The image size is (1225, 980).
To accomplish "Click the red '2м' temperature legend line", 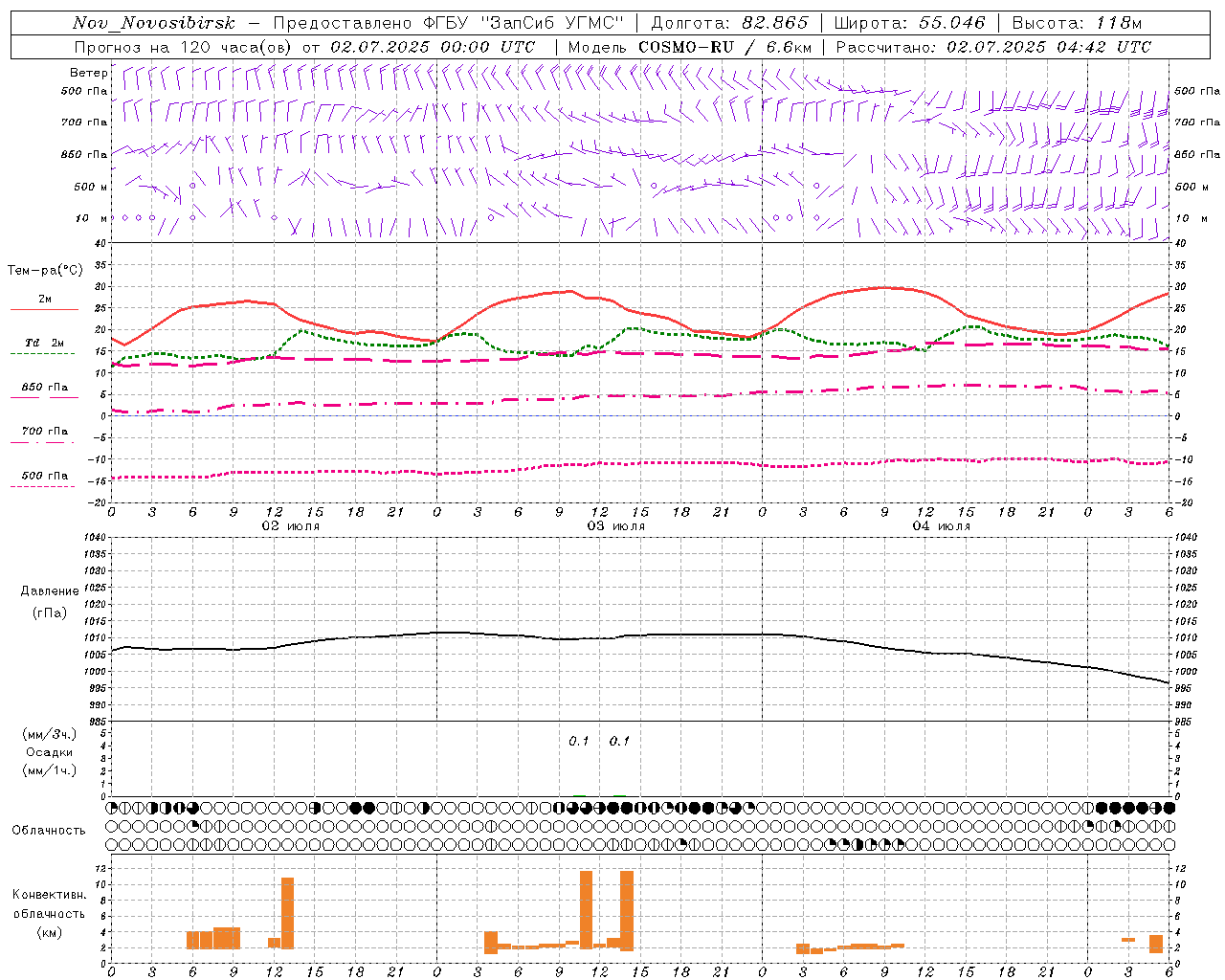I will pyautogui.click(x=44, y=309).
